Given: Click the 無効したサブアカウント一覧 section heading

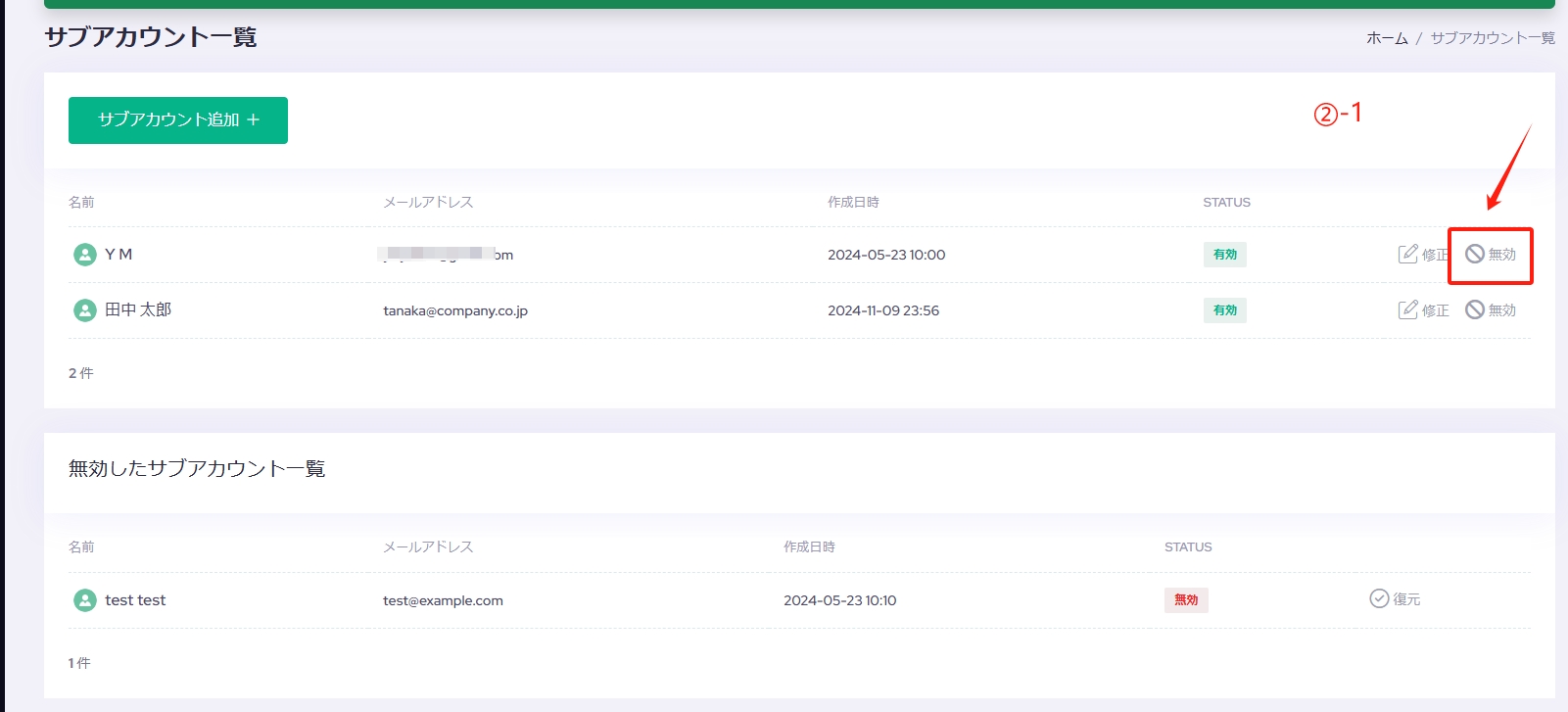Looking at the screenshot, I should coord(197,468).
